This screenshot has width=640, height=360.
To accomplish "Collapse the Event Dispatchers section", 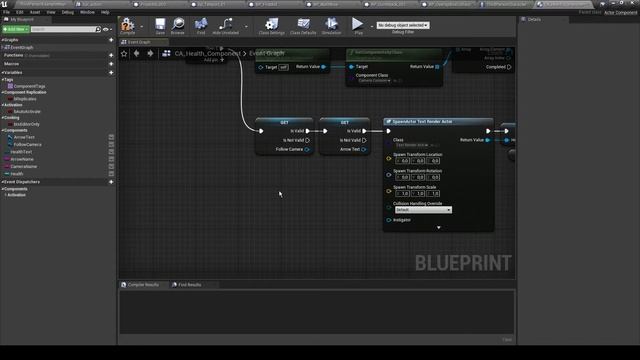I will [x=2, y=182].
